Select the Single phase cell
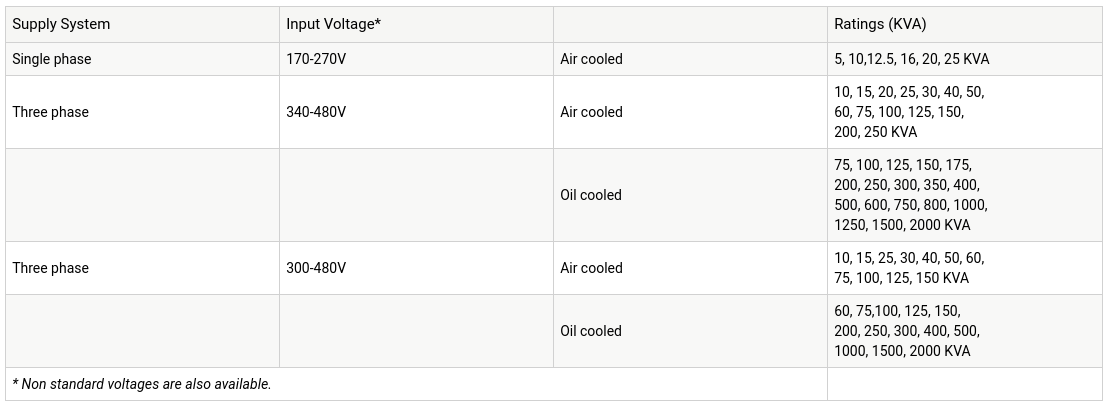1109x409 pixels. tap(52, 59)
